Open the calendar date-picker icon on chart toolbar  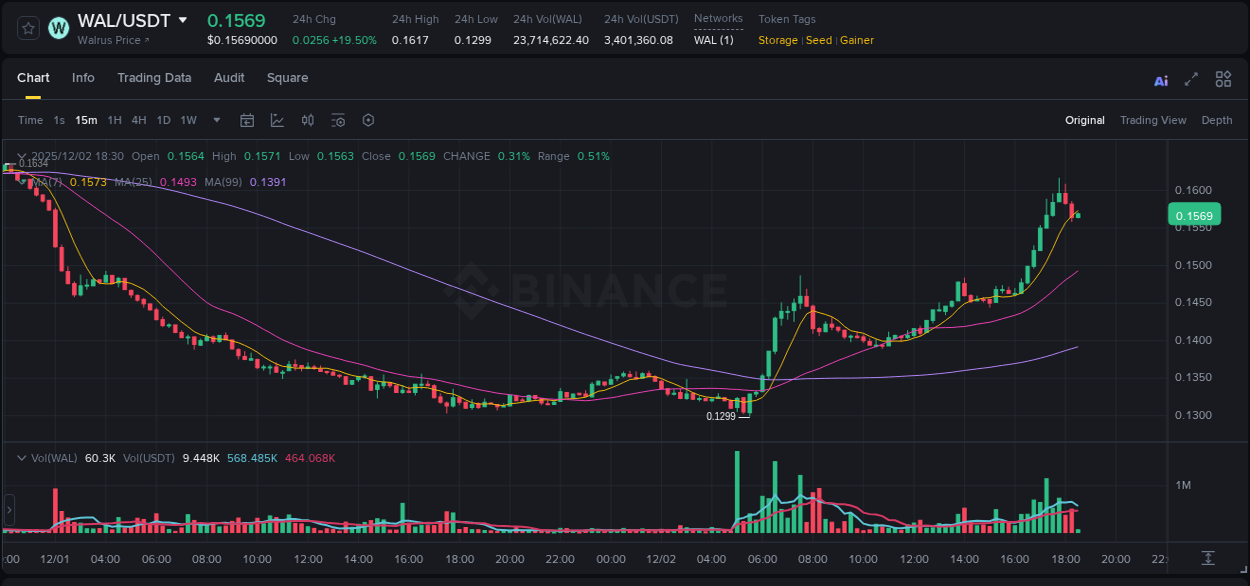pos(247,120)
